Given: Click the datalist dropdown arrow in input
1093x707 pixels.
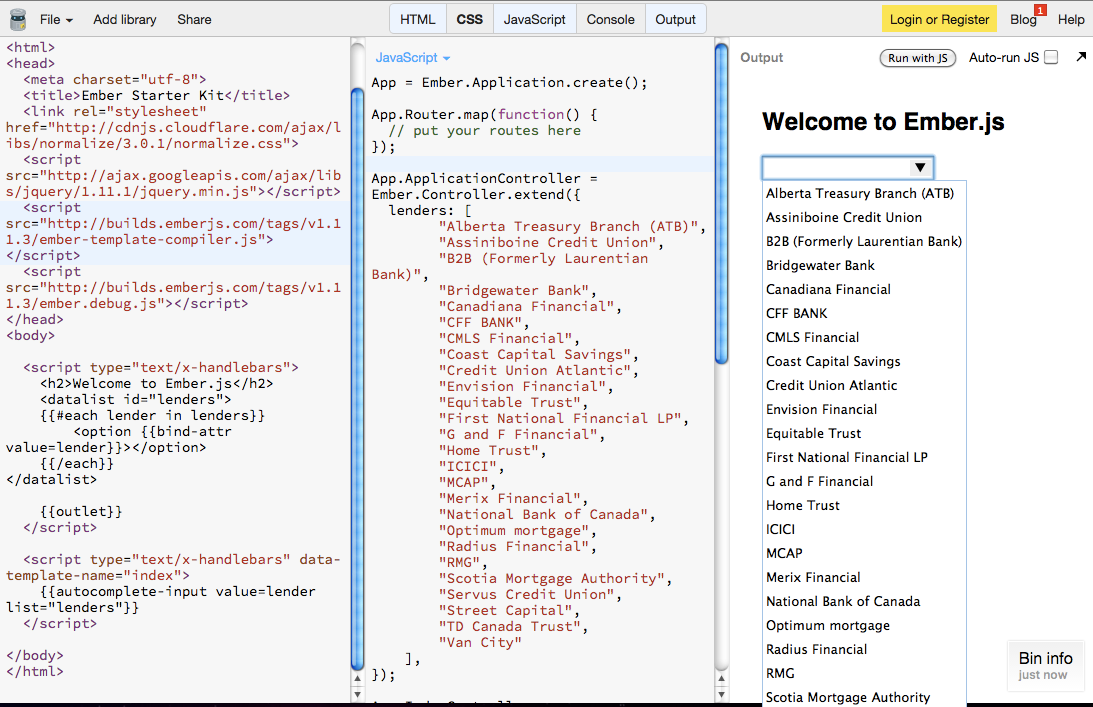Looking at the screenshot, I should click(920, 167).
